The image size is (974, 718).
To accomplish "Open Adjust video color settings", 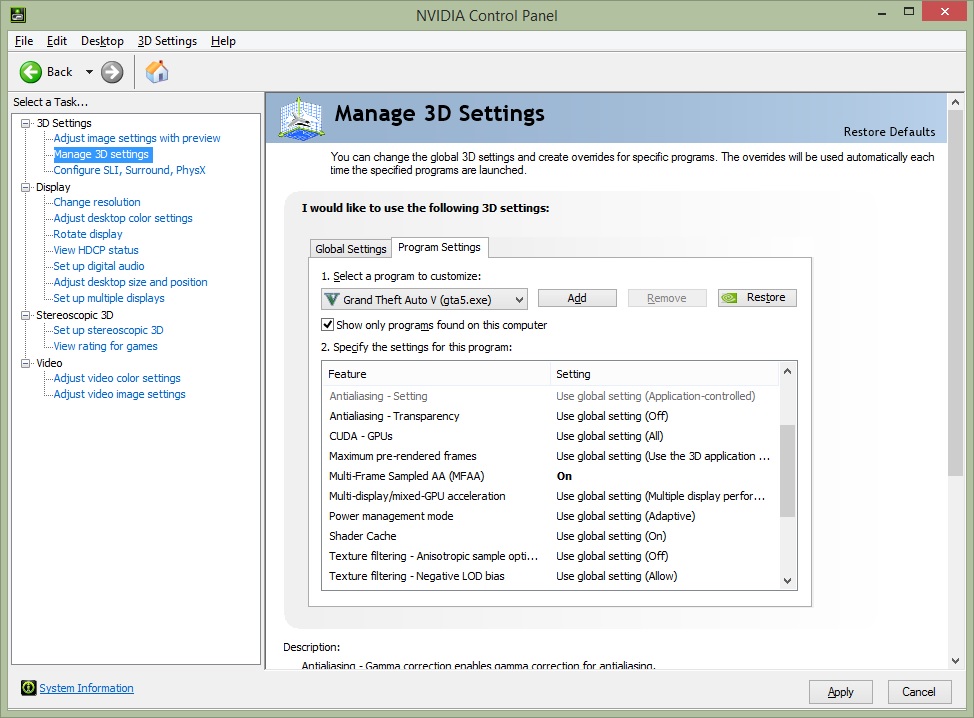I will 117,378.
